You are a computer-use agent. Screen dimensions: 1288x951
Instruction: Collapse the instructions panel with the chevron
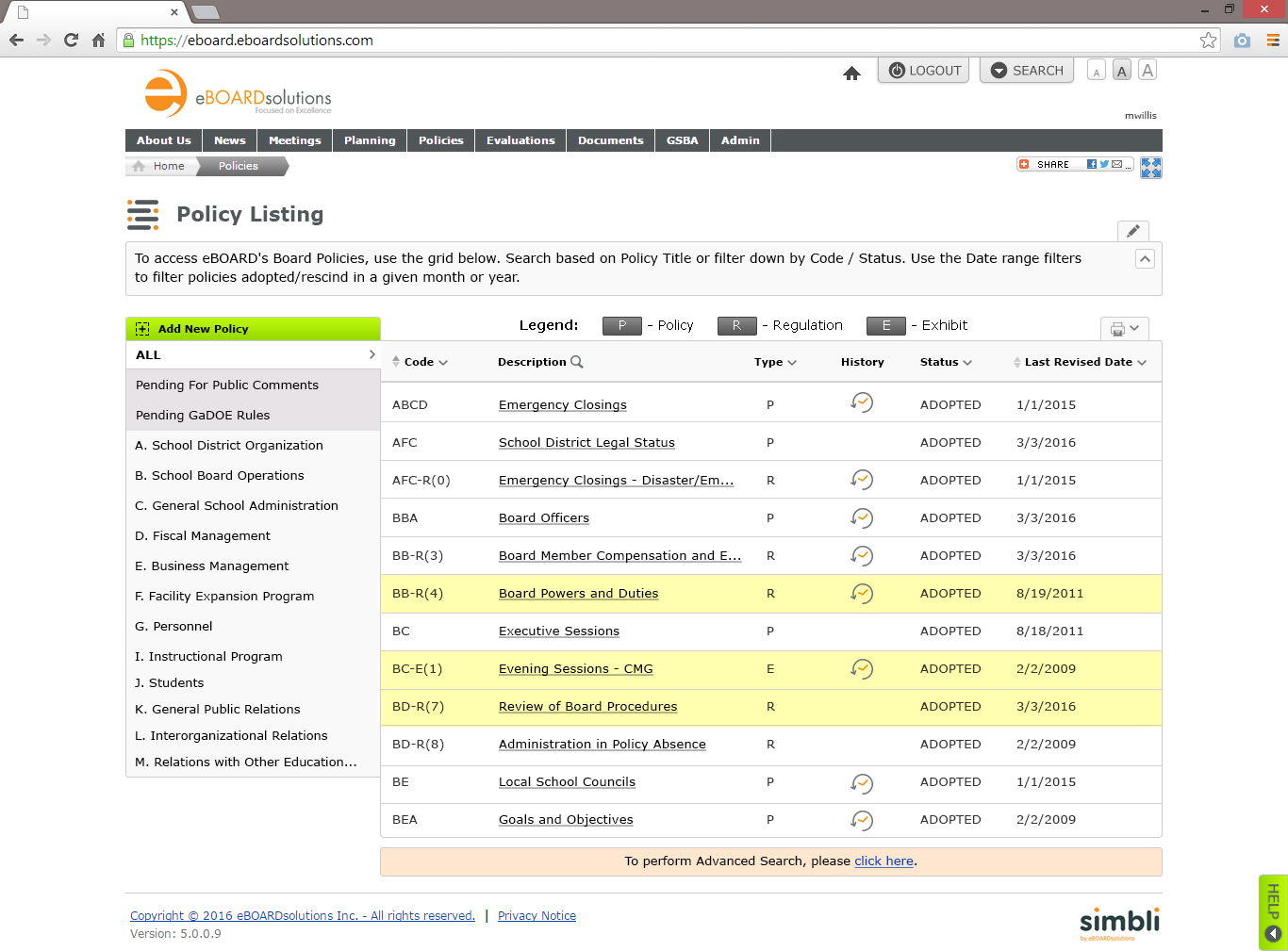[x=1145, y=257]
